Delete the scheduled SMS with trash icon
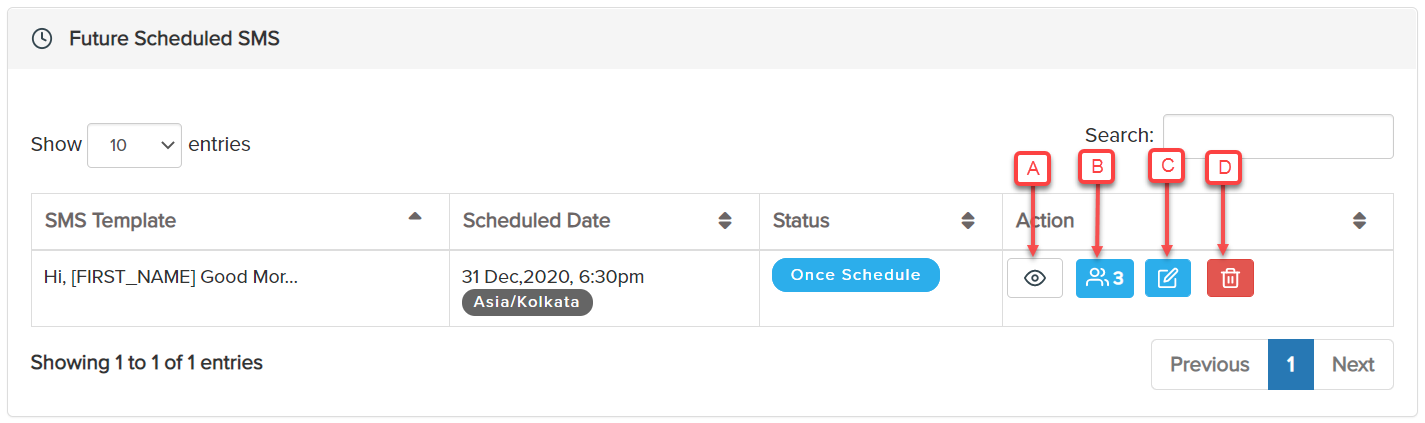 1230,278
